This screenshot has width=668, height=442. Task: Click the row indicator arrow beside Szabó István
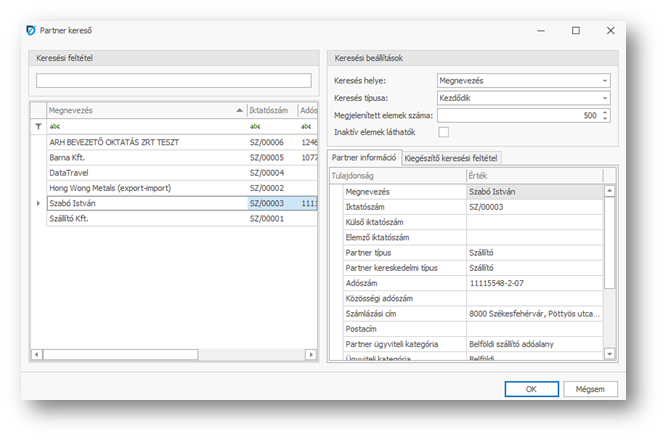39,203
